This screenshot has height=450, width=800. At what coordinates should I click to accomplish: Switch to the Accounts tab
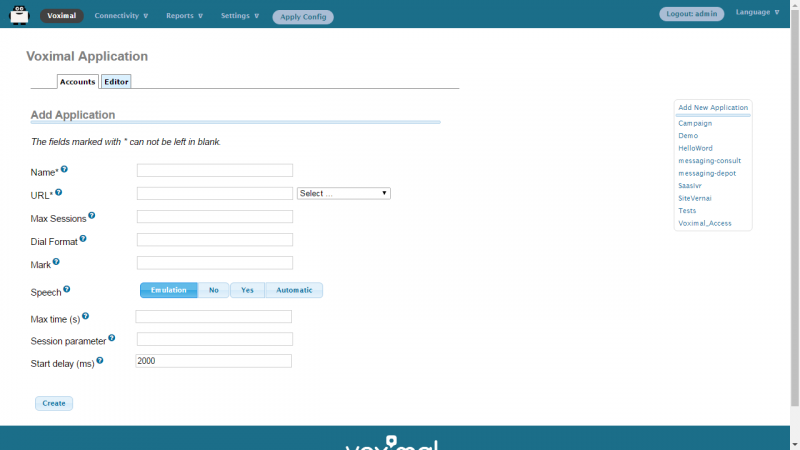click(78, 82)
